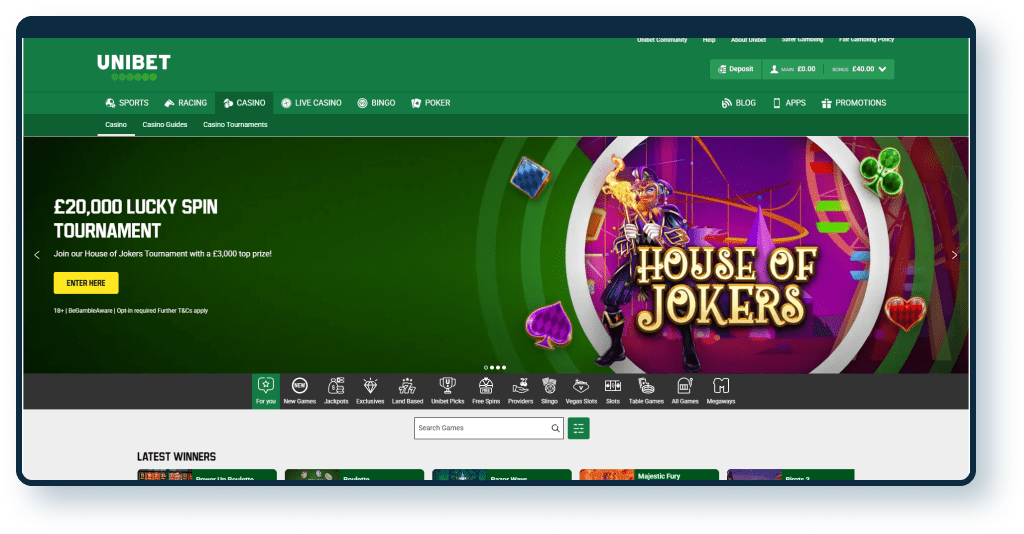Click the main £0.00 balance

(x=799, y=69)
